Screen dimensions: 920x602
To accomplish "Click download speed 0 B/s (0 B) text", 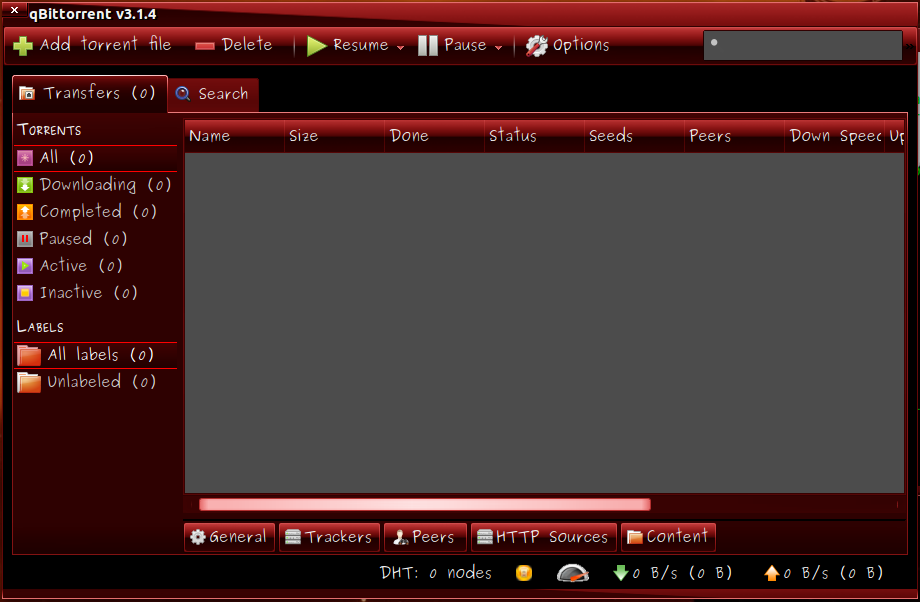I will point(683,573).
